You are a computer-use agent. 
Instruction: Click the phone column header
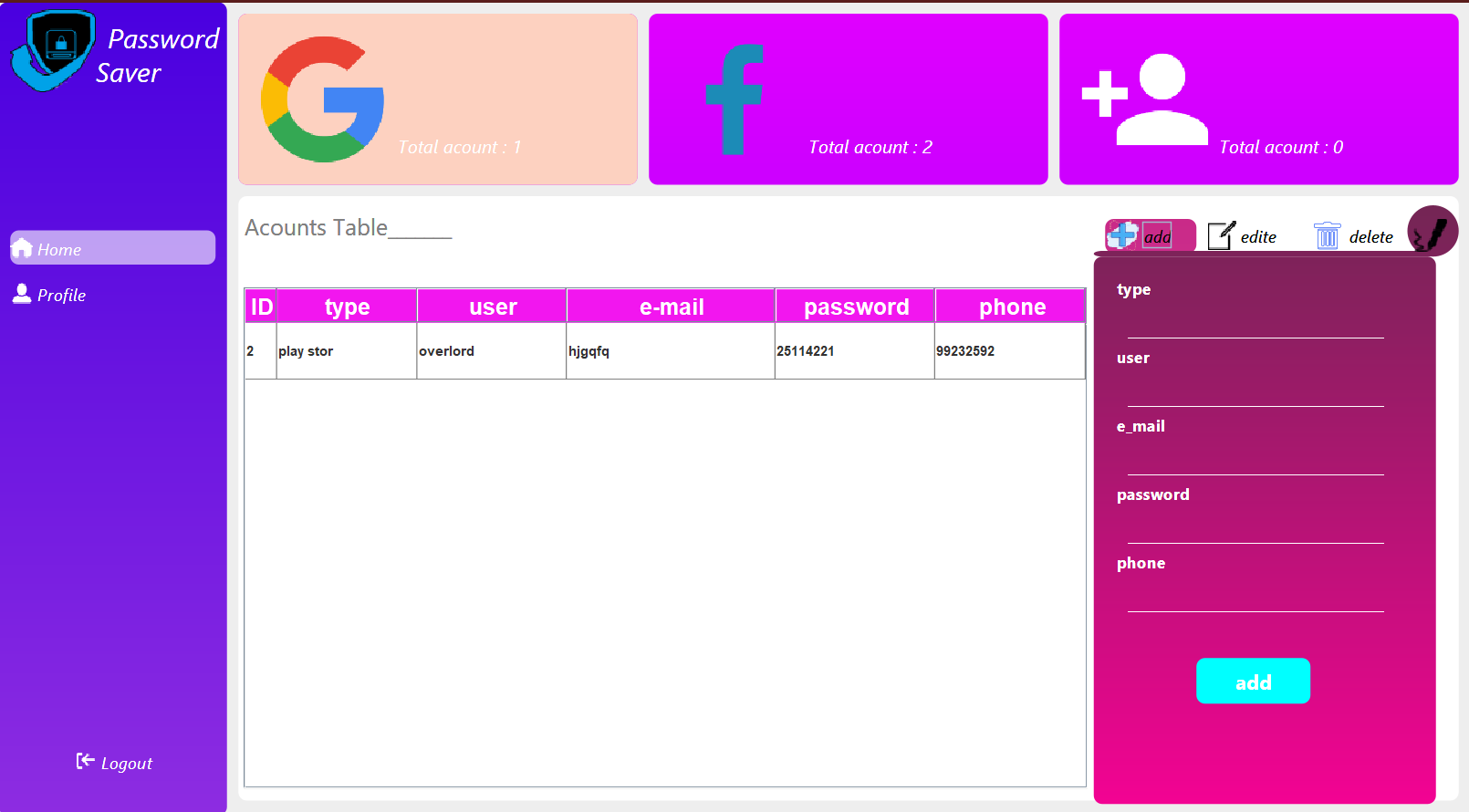point(1012,307)
